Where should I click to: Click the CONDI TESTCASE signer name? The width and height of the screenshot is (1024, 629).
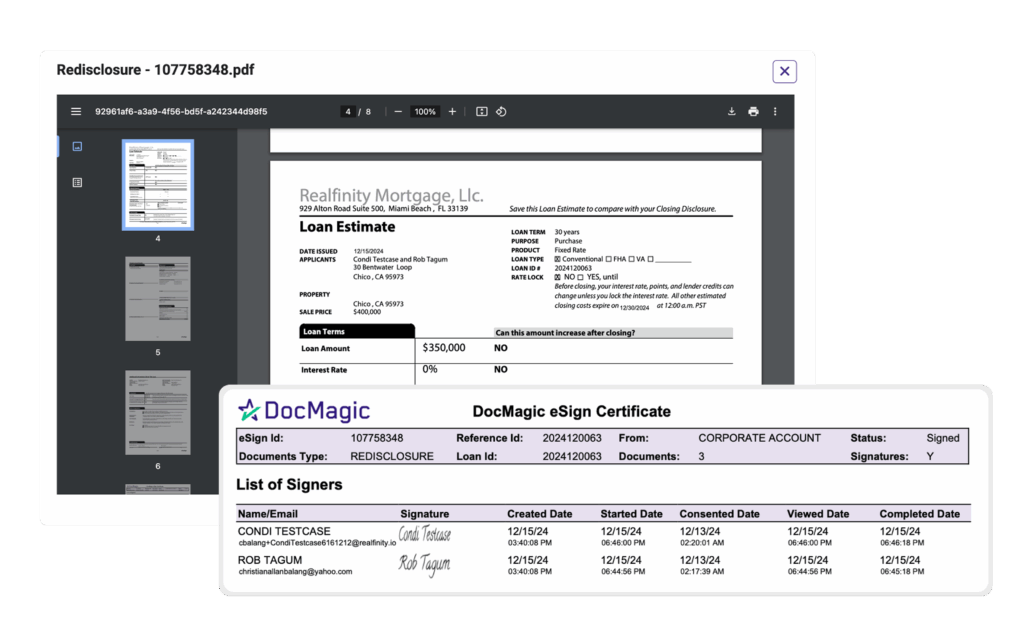[x=284, y=532]
